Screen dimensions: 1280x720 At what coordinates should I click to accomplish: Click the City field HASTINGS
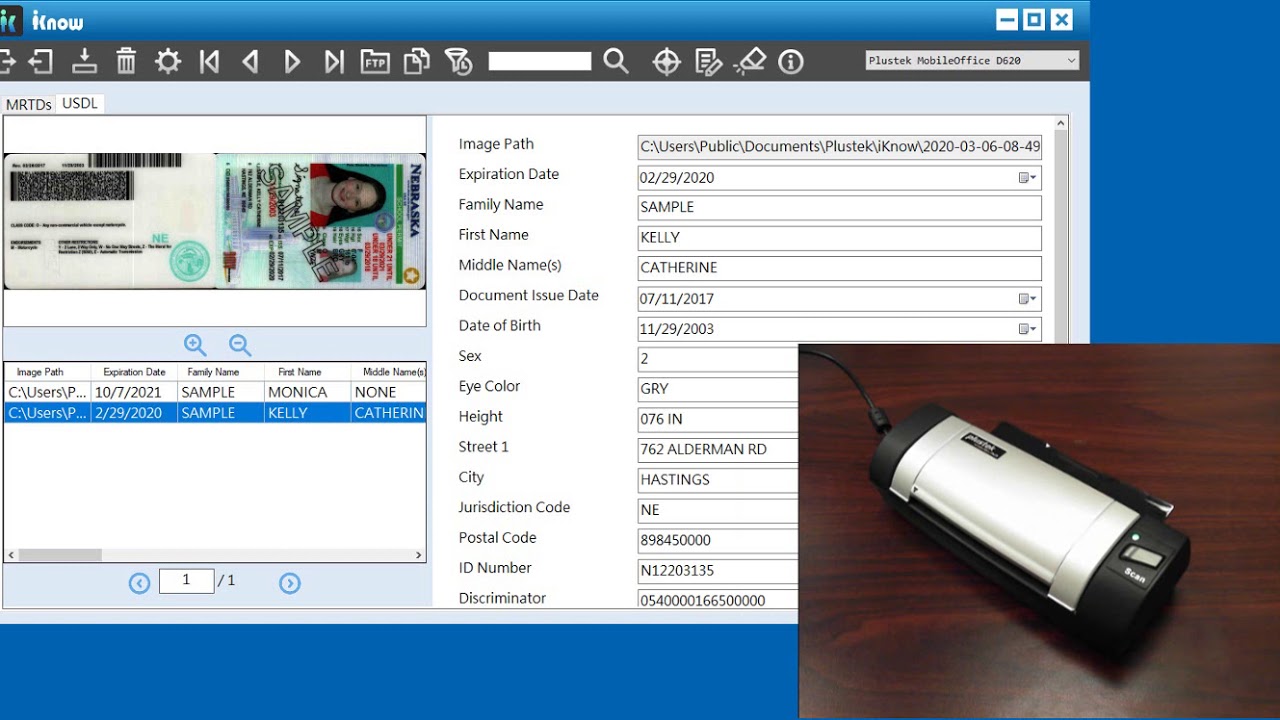click(x=718, y=480)
